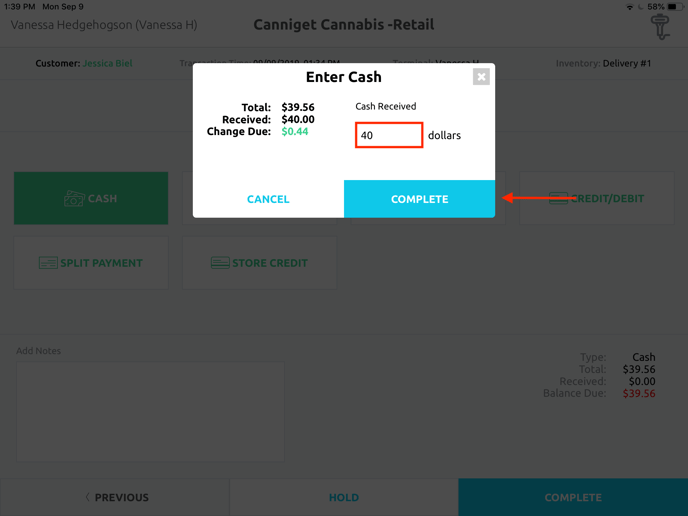Click the Inventory Delivery #1 label
Viewport: 688px width, 516px height.
pyautogui.click(x=603, y=63)
